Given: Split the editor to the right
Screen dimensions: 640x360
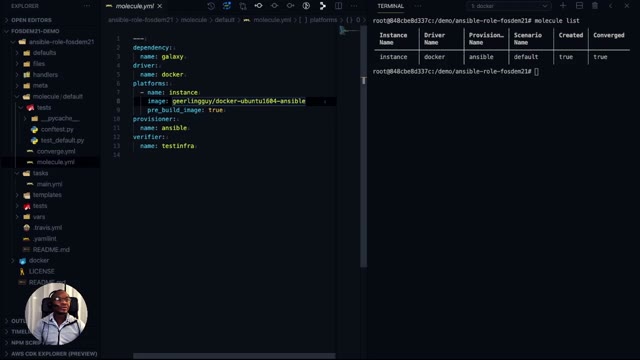Looking at the screenshot, I should point(338,6).
